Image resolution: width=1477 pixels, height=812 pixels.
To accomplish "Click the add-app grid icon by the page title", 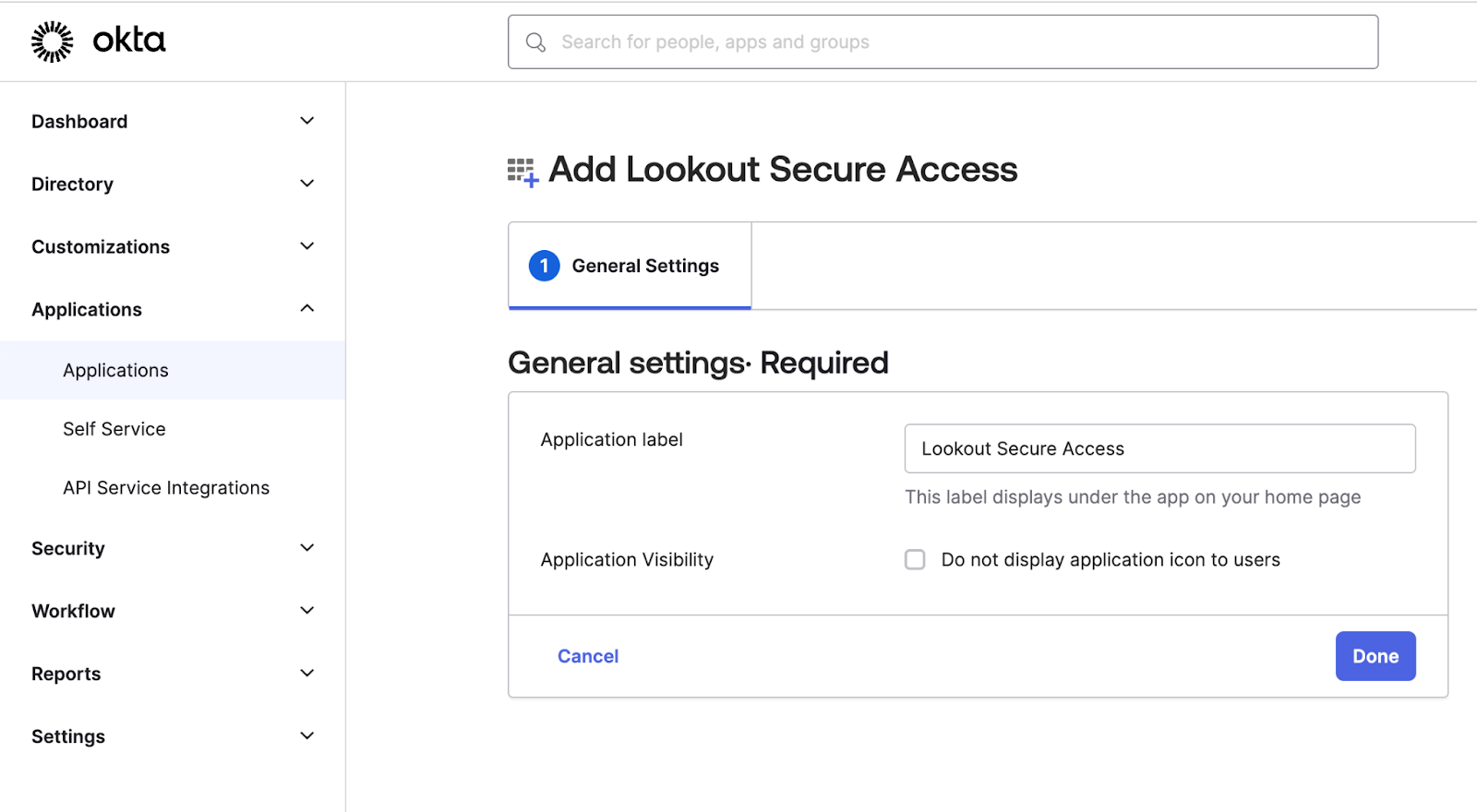I will [x=523, y=173].
